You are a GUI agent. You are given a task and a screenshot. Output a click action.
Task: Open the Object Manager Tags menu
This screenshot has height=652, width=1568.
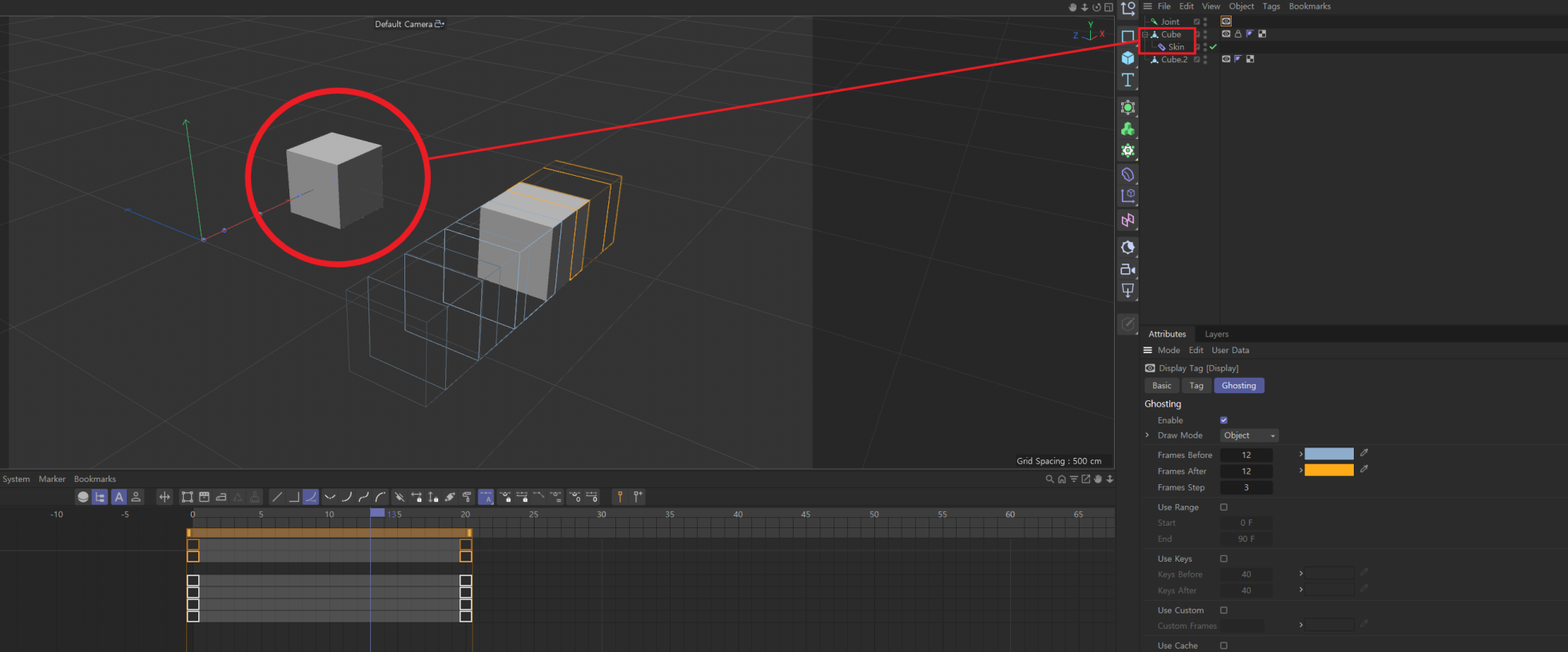tap(1271, 6)
